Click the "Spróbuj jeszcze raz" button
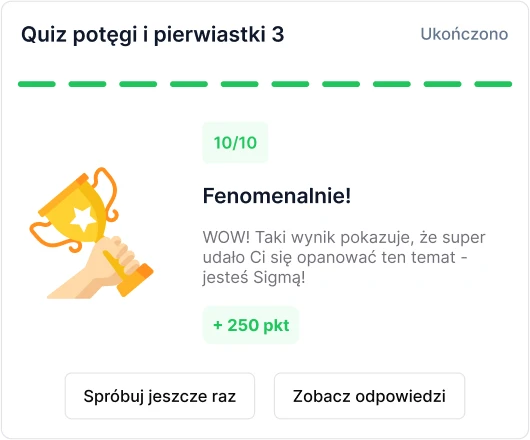This screenshot has height=440, width=530. click(x=160, y=396)
